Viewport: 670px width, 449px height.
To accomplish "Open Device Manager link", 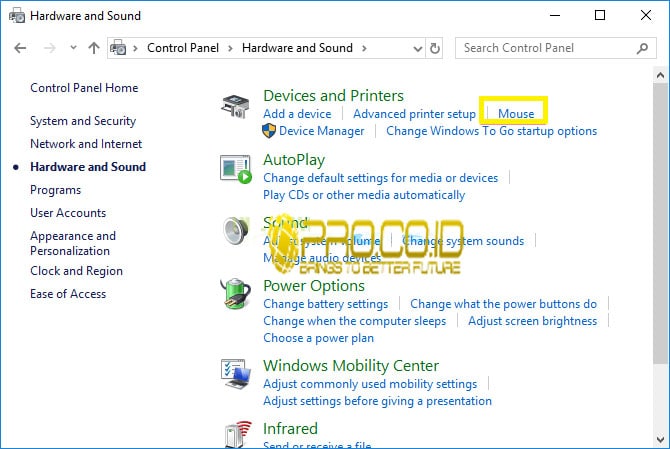I will (322, 131).
